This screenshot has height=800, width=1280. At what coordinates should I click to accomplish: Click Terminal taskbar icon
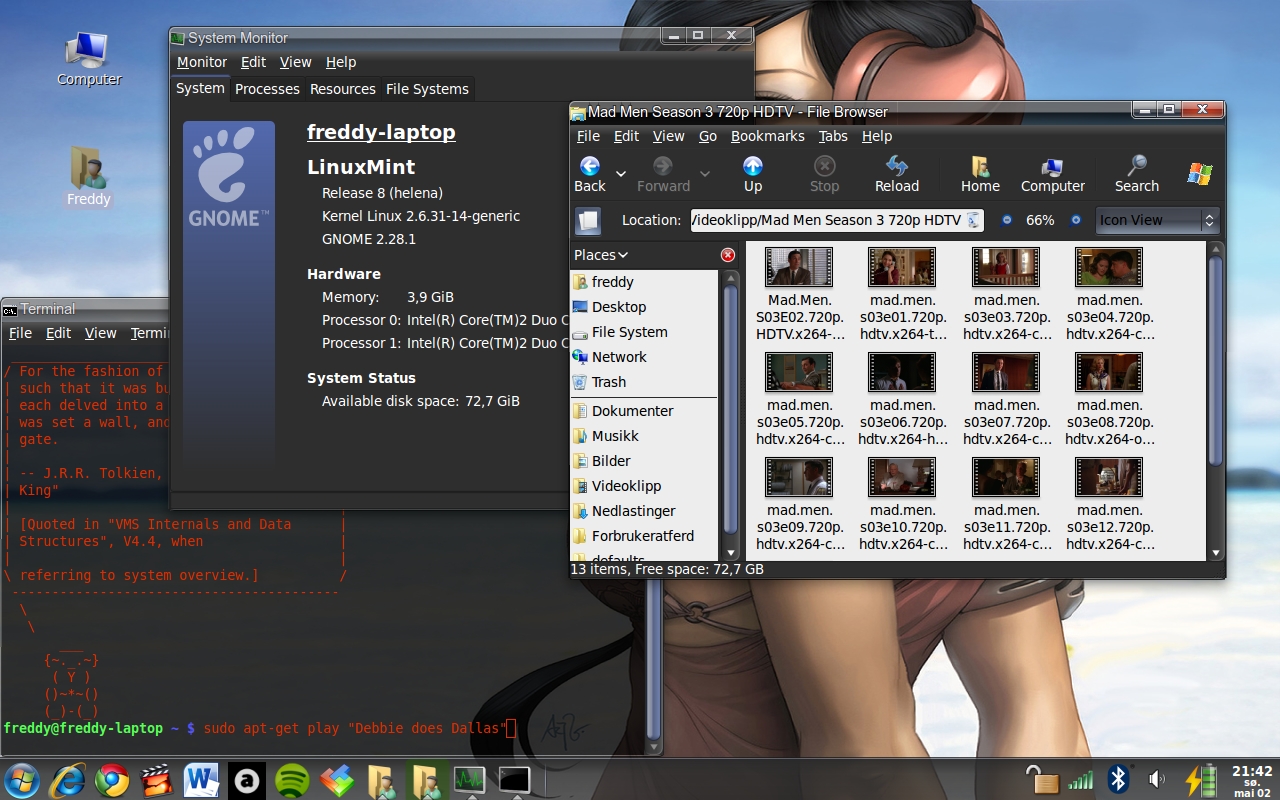[x=514, y=780]
